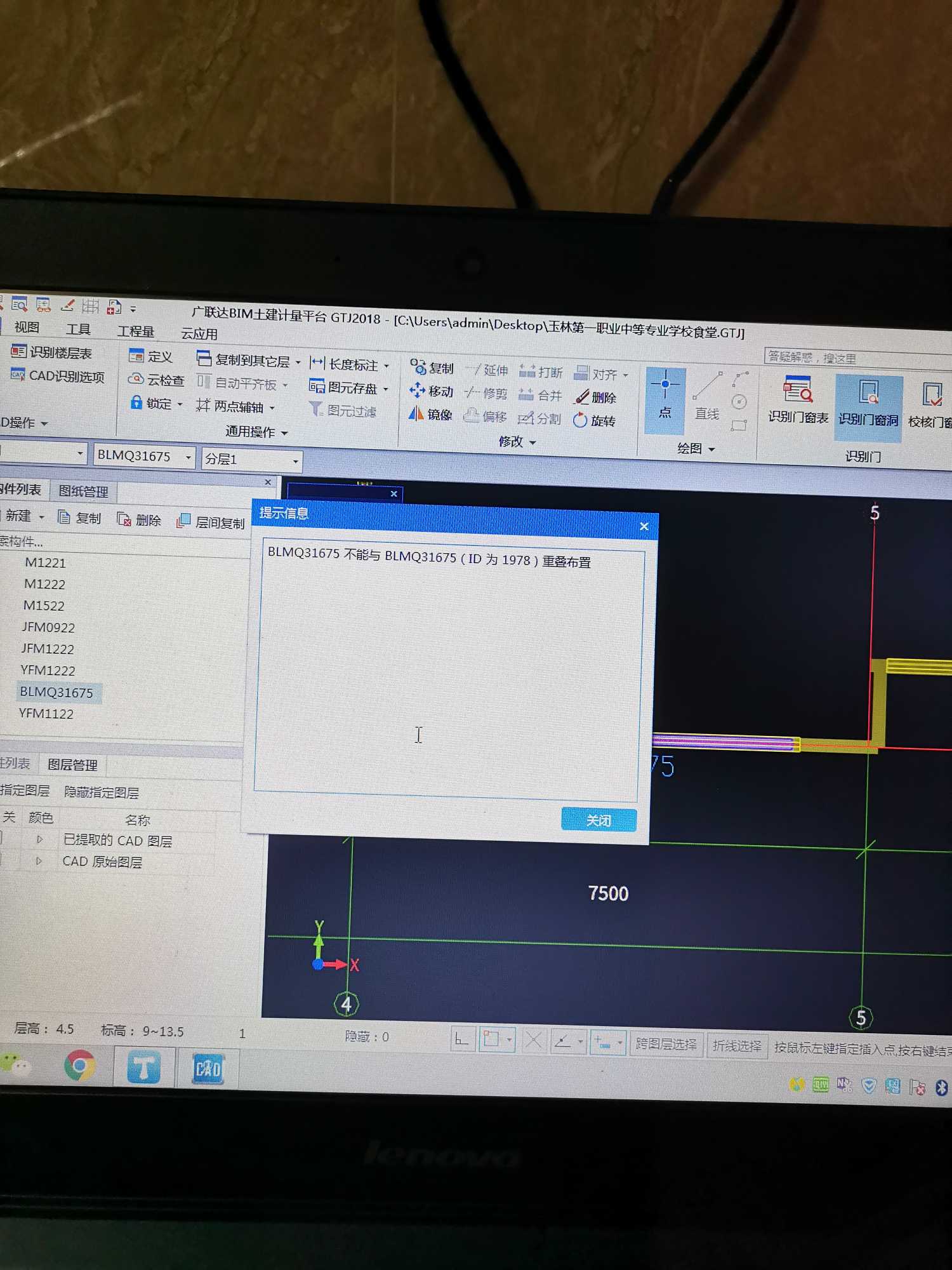Select the 旋转 (Rotate) tool
The height and width of the screenshot is (1270, 952).
click(594, 420)
